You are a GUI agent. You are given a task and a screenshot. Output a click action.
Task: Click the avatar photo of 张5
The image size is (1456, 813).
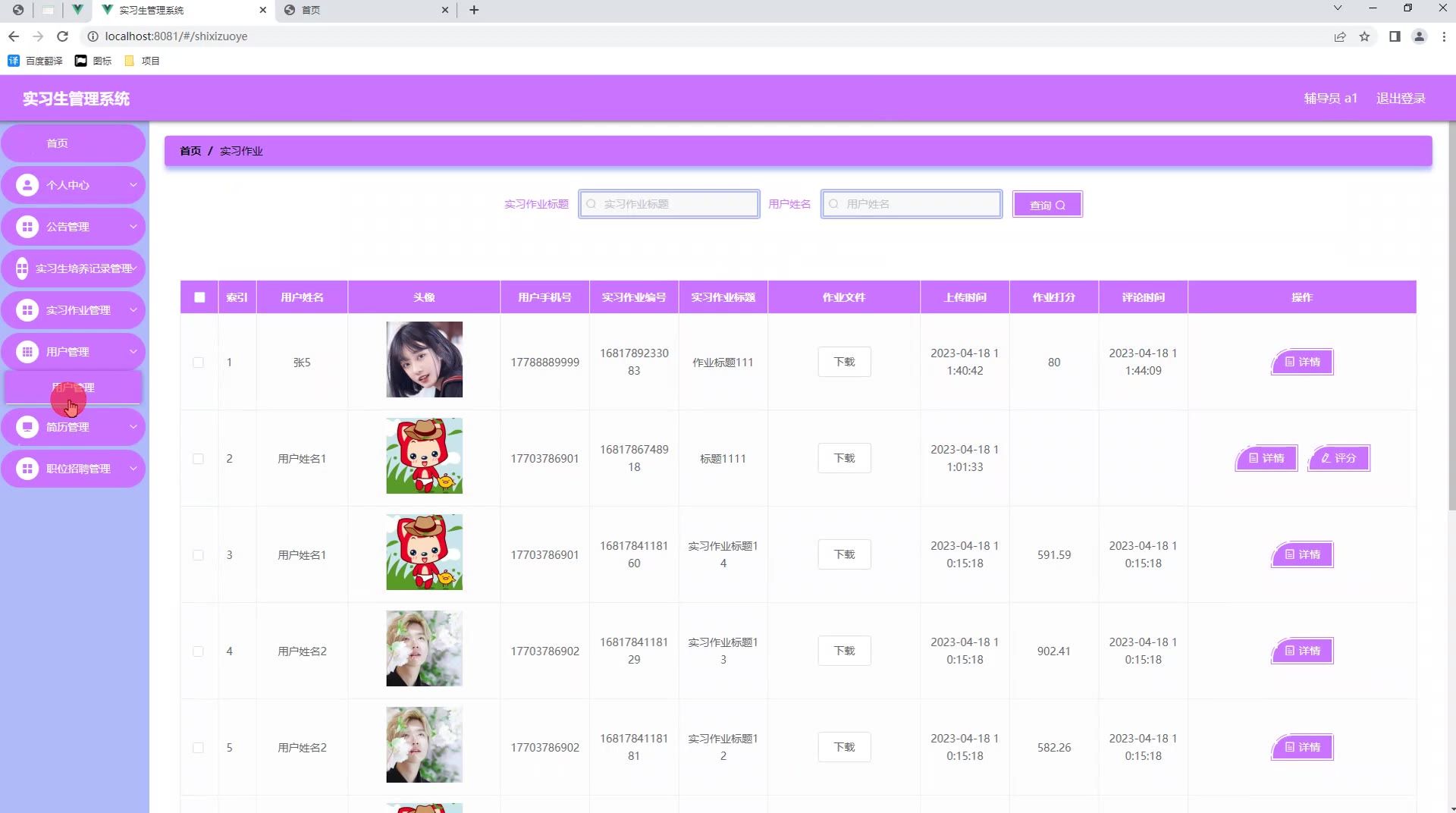pos(424,359)
